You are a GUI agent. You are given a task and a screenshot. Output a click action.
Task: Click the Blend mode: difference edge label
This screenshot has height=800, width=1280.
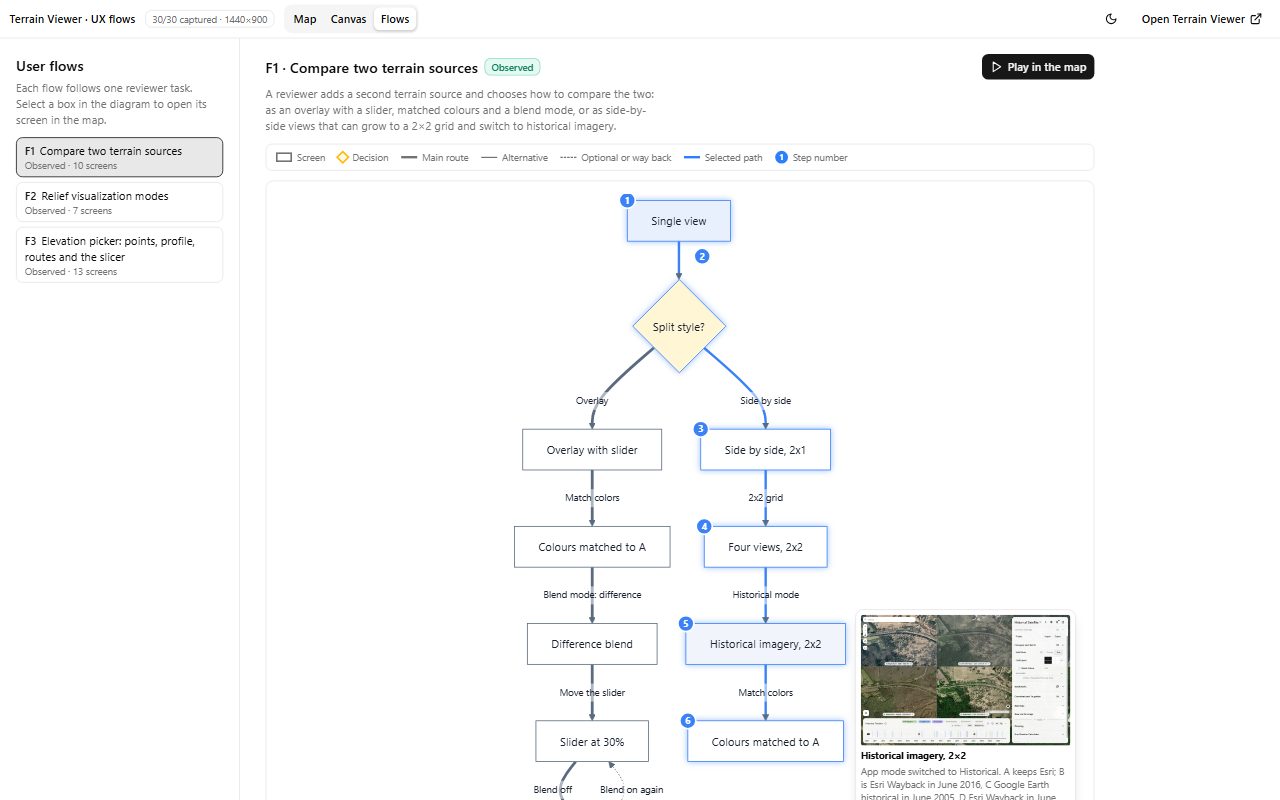(x=592, y=595)
